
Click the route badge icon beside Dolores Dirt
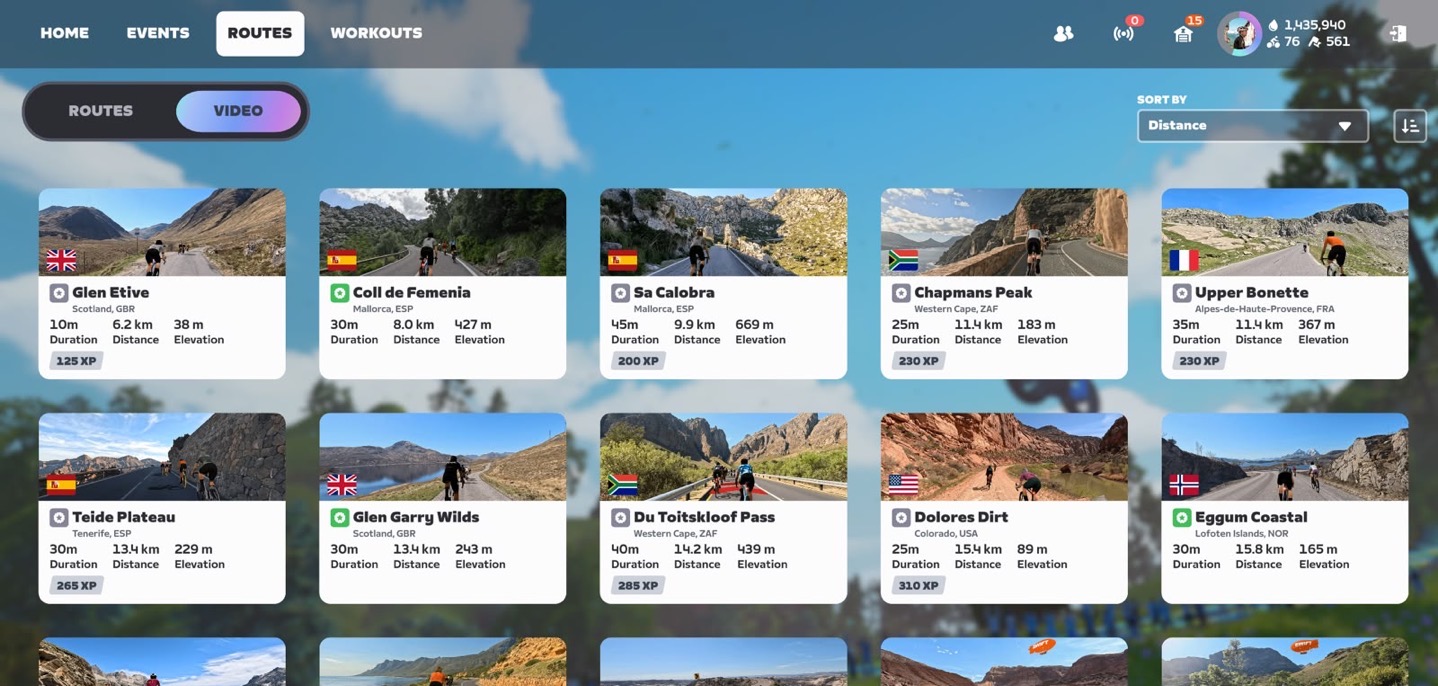[901, 518]
